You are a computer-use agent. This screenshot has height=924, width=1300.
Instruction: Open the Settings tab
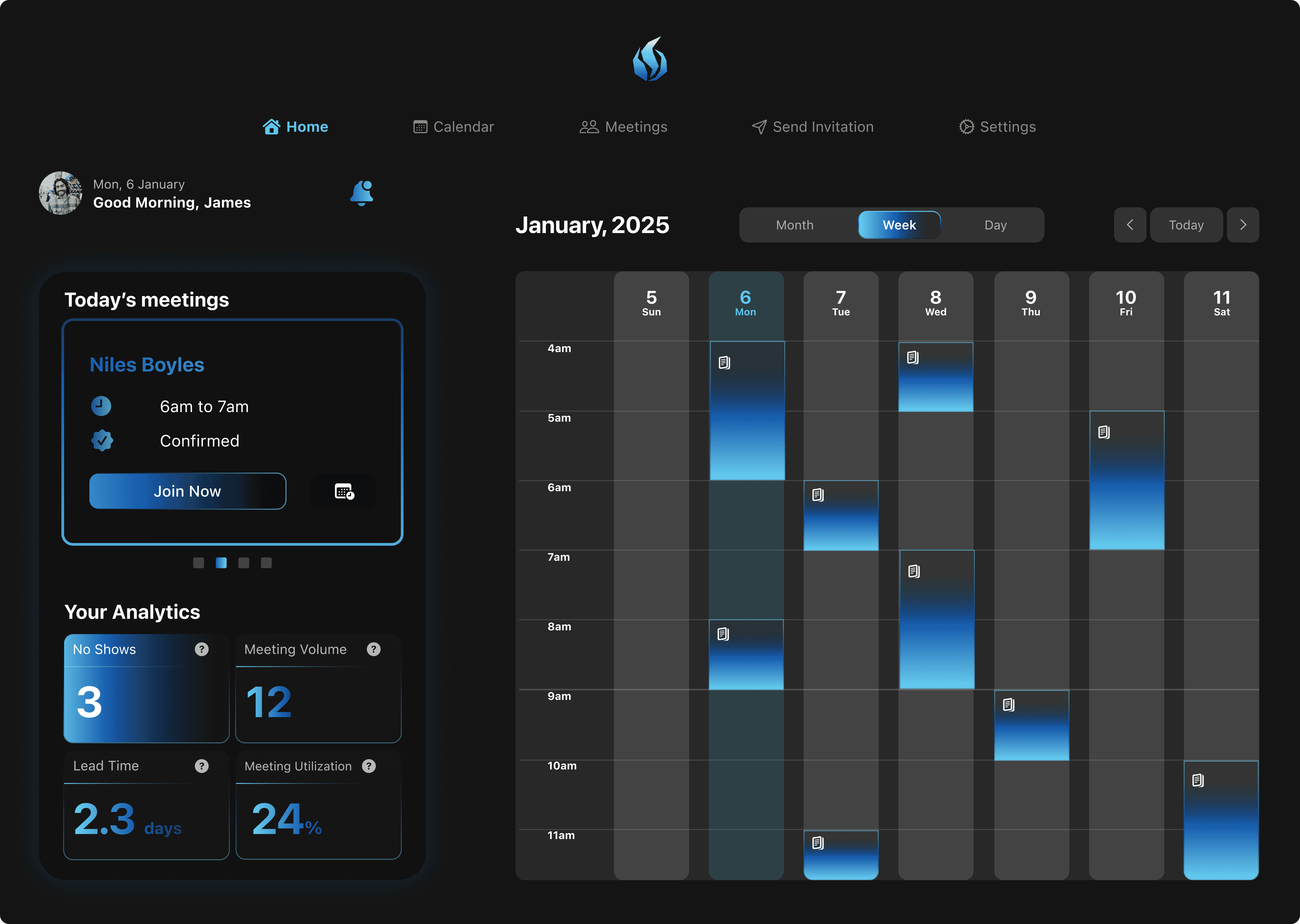(x=997, y=127)
